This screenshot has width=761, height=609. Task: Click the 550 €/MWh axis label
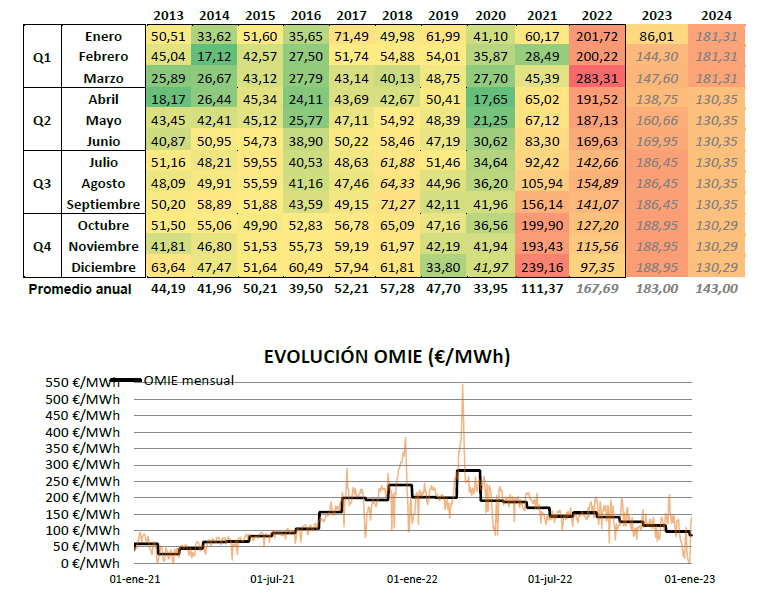click(83, 382)
